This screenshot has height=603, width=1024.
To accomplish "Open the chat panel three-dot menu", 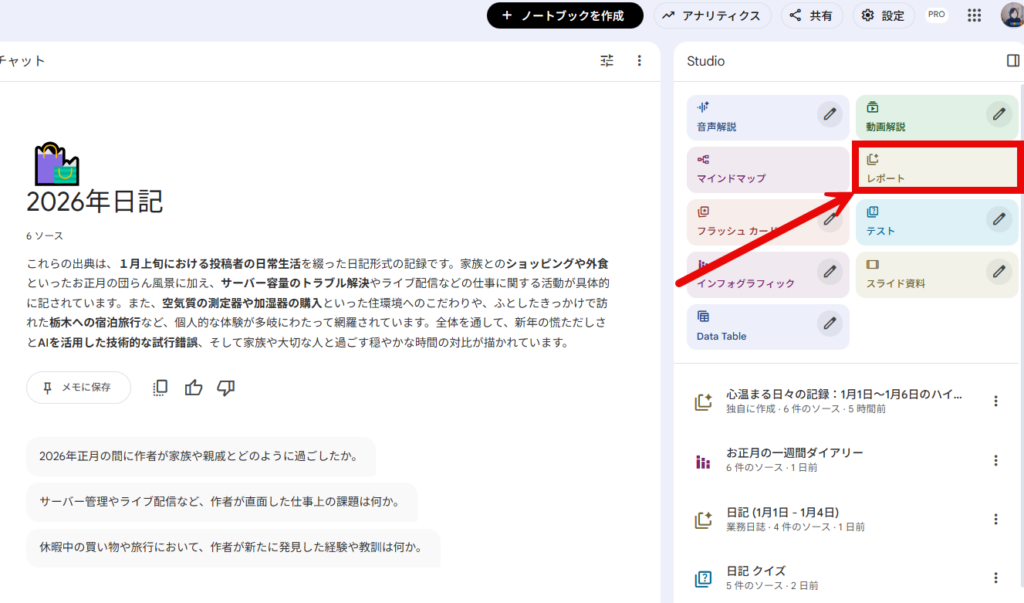I will (x=640, y=61).
